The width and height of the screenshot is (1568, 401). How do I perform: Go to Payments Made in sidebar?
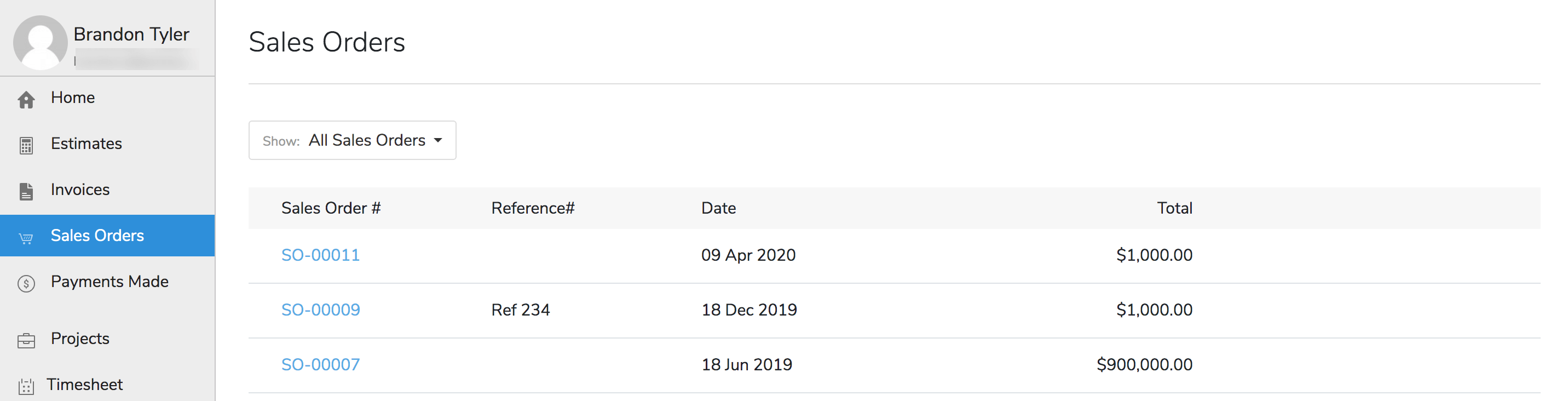[109, 282]
